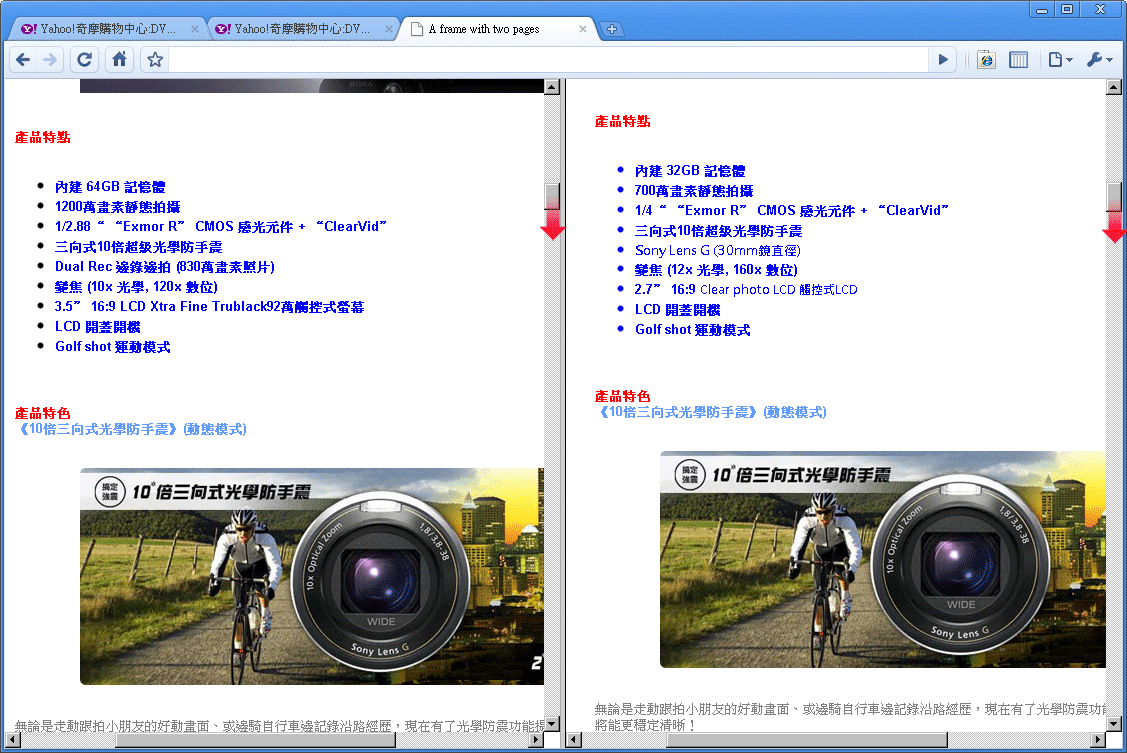Open a new tab with the plus button
The width and height of the screenshot is (1127, 753).
point(612,29)
